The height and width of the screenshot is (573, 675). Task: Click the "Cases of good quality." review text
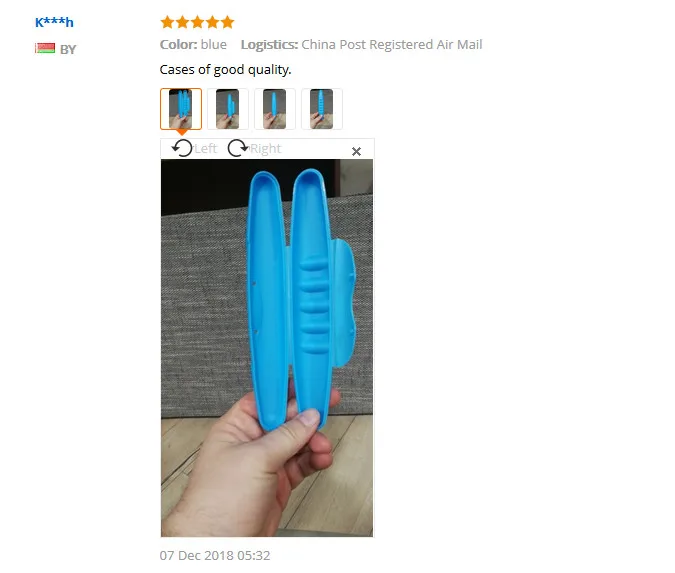(226, 70)
